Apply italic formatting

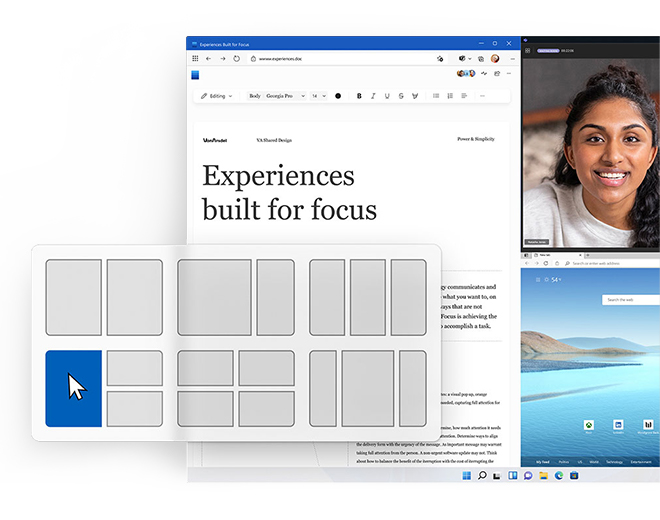tap(373, 96)
